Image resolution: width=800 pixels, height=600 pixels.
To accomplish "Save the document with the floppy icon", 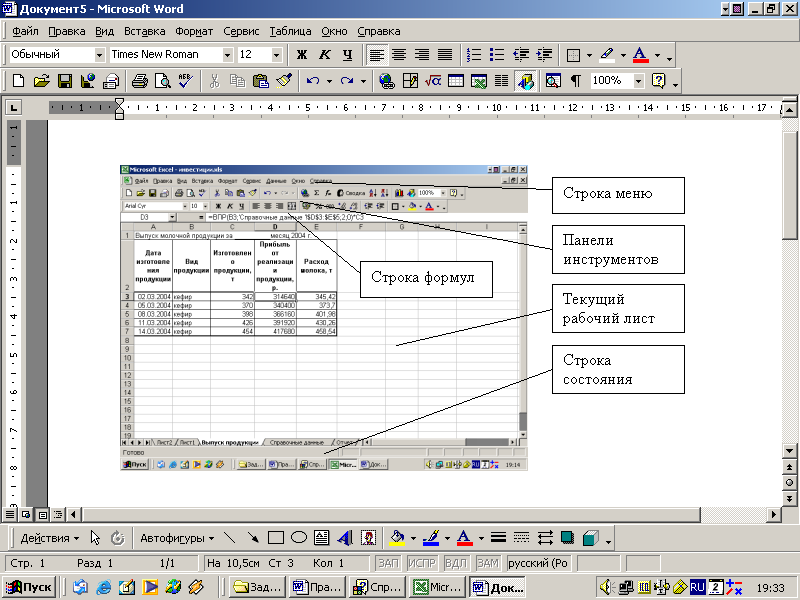I will pos(65,81).
